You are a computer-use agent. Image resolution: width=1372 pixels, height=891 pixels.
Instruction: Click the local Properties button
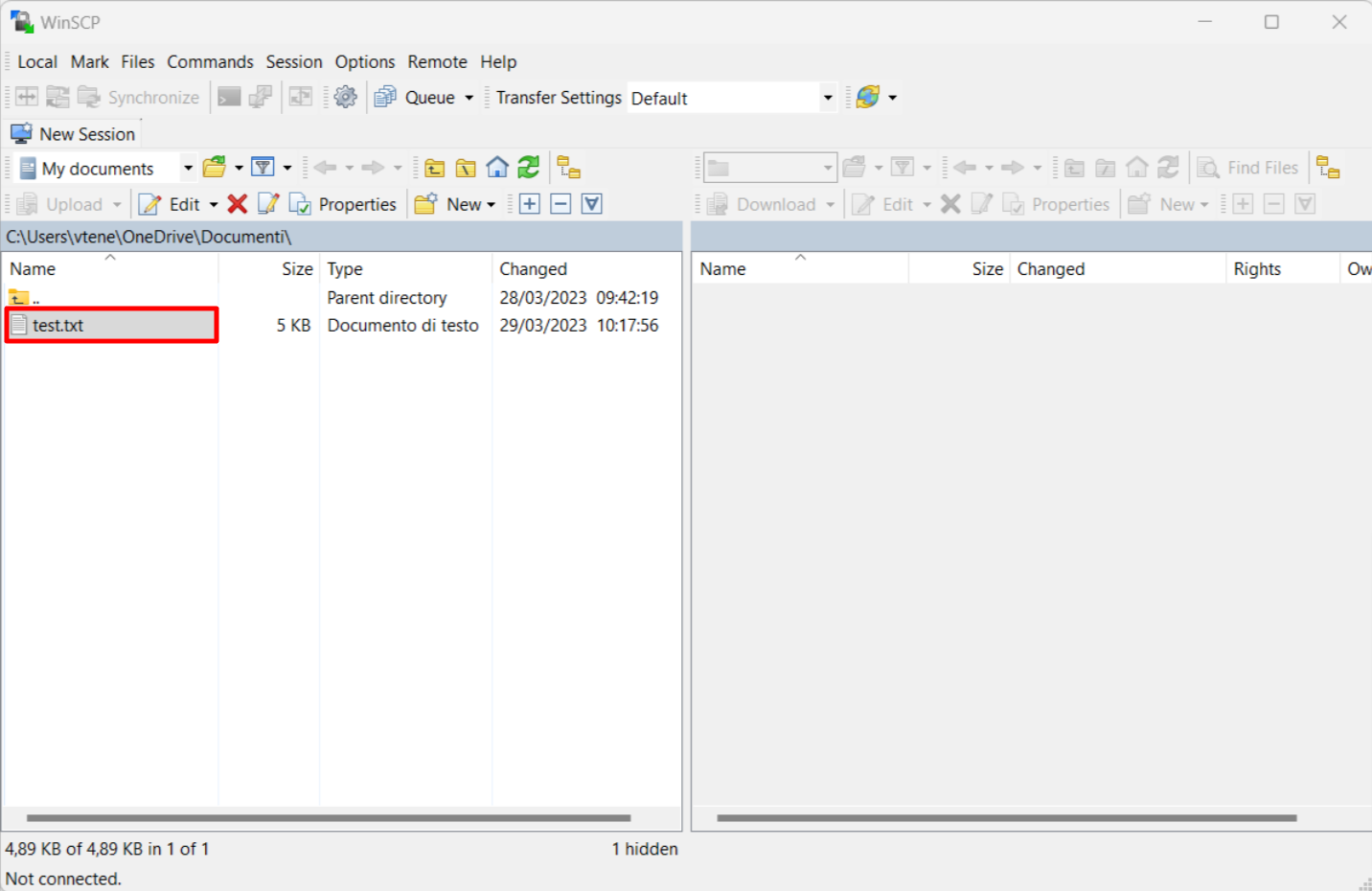(x=343, y=204)
